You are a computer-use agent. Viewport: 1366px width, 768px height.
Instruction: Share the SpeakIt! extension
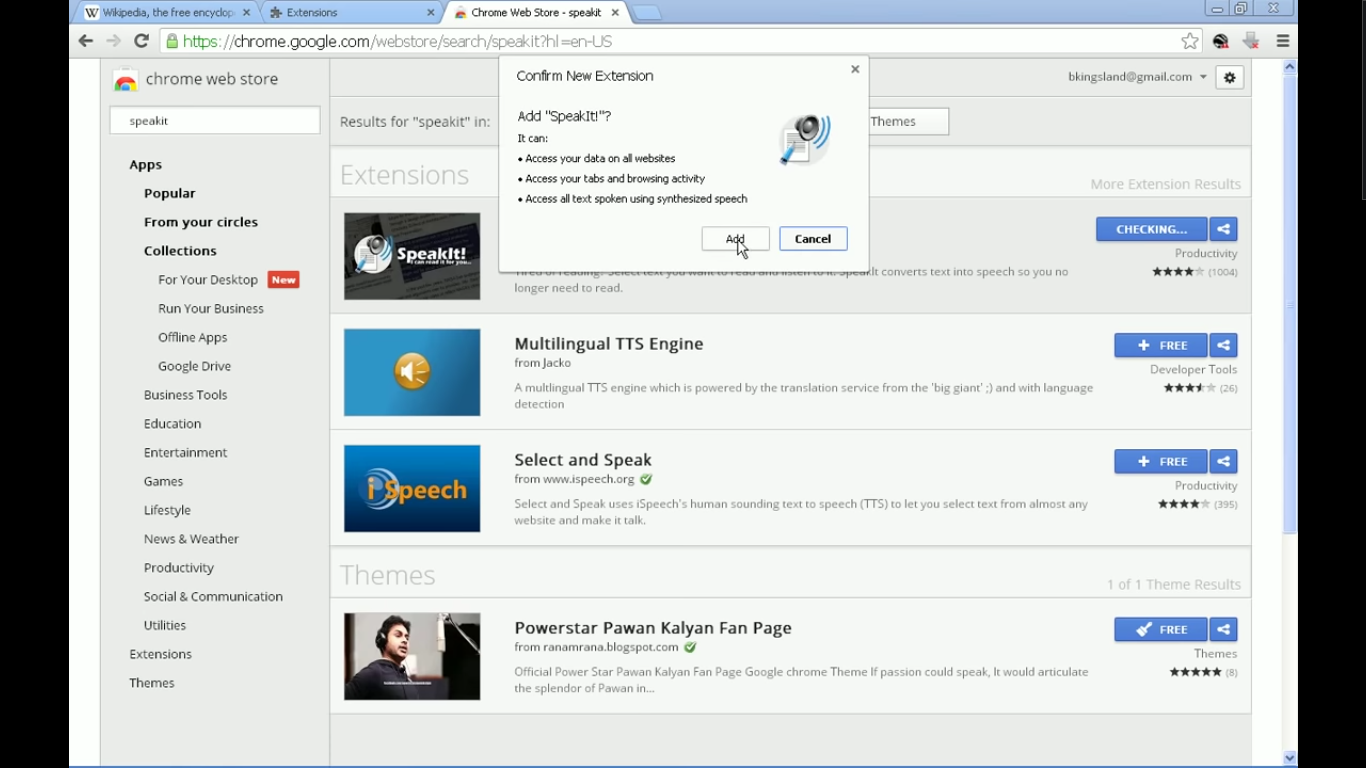point(1223,229)
